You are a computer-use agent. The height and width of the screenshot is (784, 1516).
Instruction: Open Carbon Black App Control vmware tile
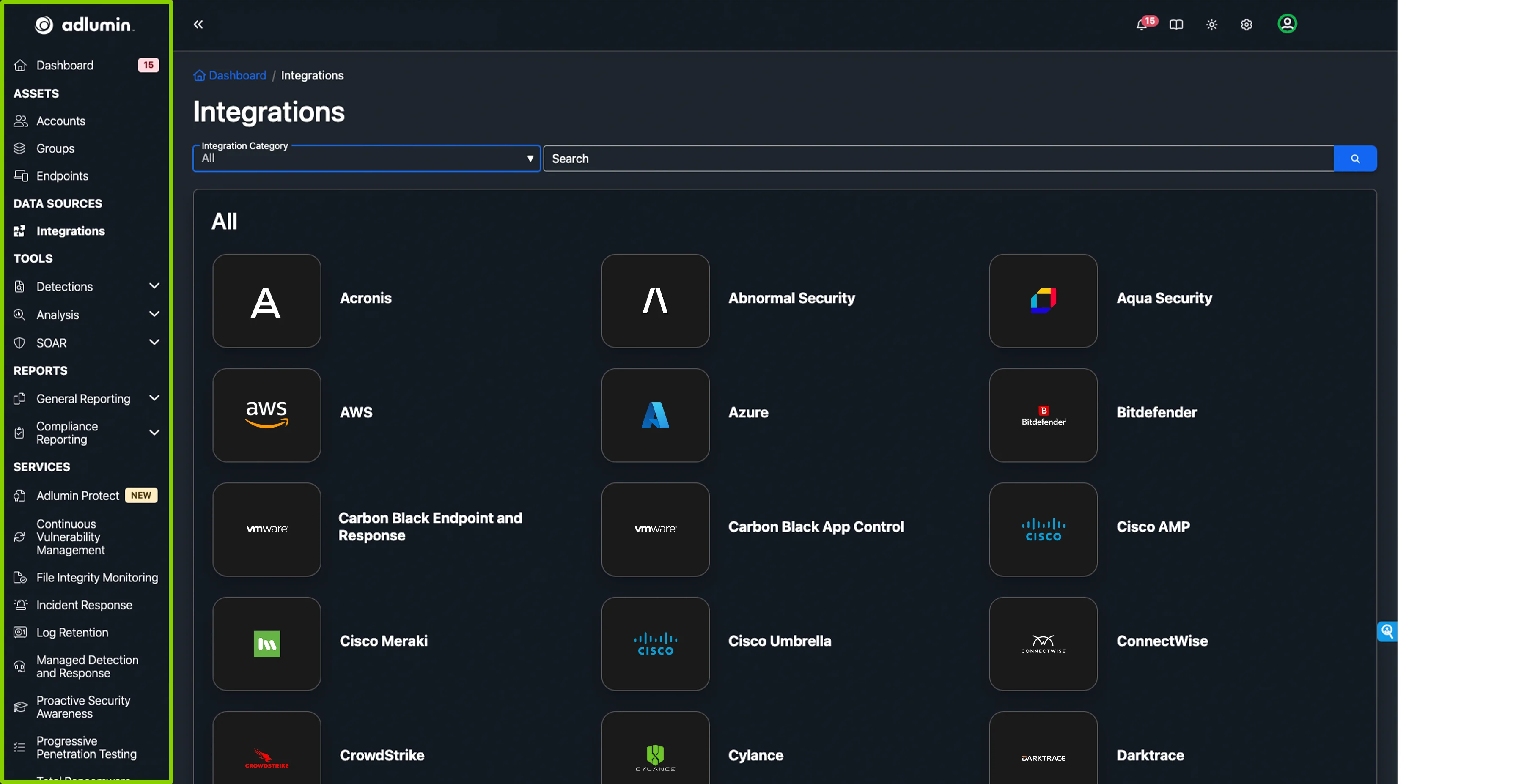coord(655,529)
